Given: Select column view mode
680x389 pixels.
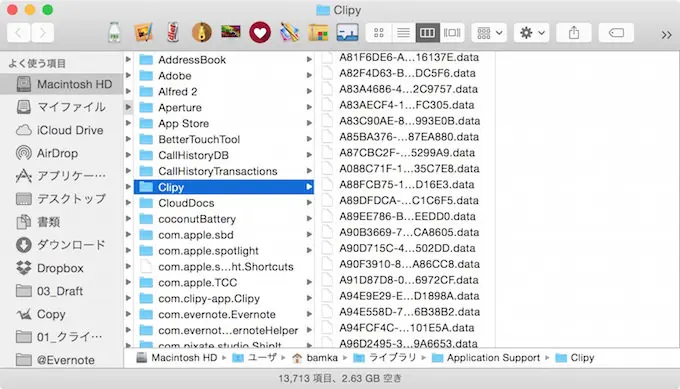Looking at the screenshot, I should pos(428,33).
